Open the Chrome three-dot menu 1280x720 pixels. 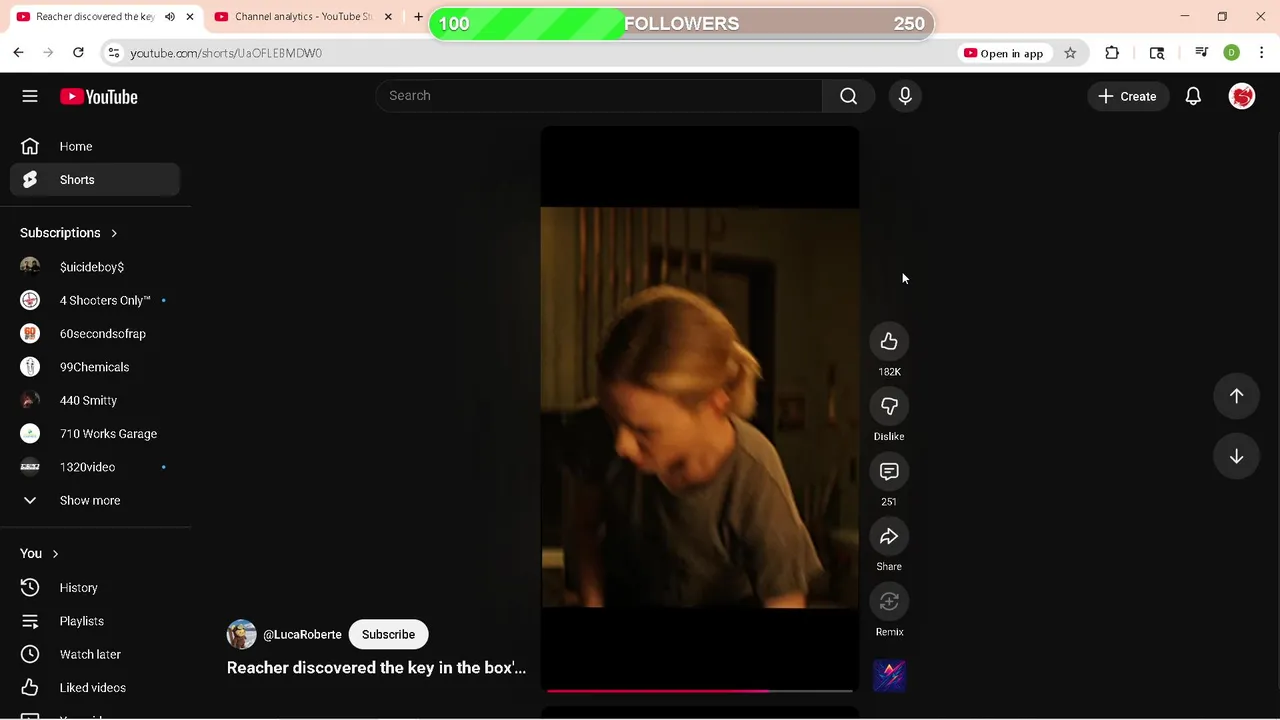(1263, 53)
